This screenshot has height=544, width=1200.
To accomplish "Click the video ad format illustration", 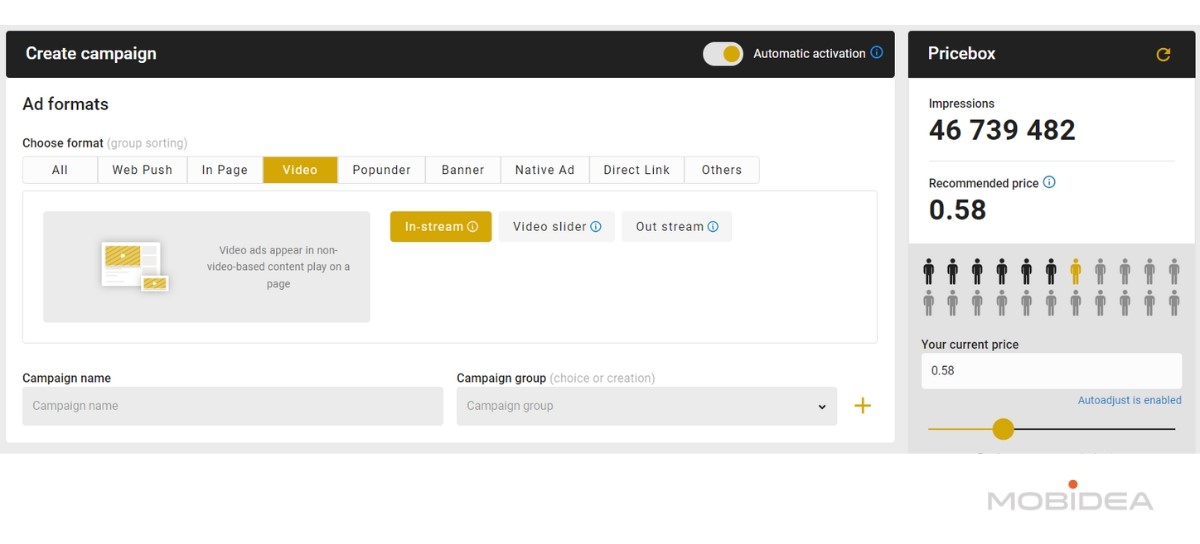I will (134, 266).
